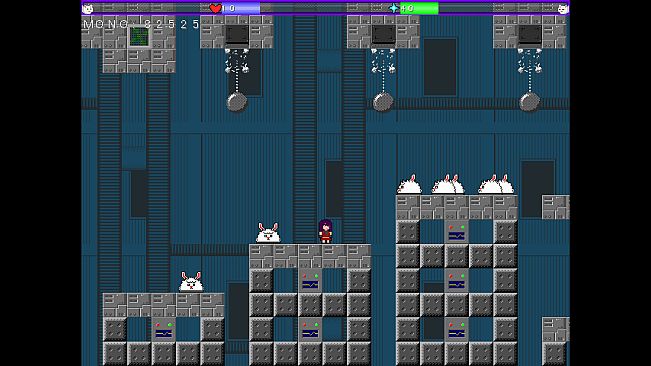Click the rightmost bunny pair on the right platform
Image resolution: width=651 pixels, height=366 pixels.
(x=496, y=184)
